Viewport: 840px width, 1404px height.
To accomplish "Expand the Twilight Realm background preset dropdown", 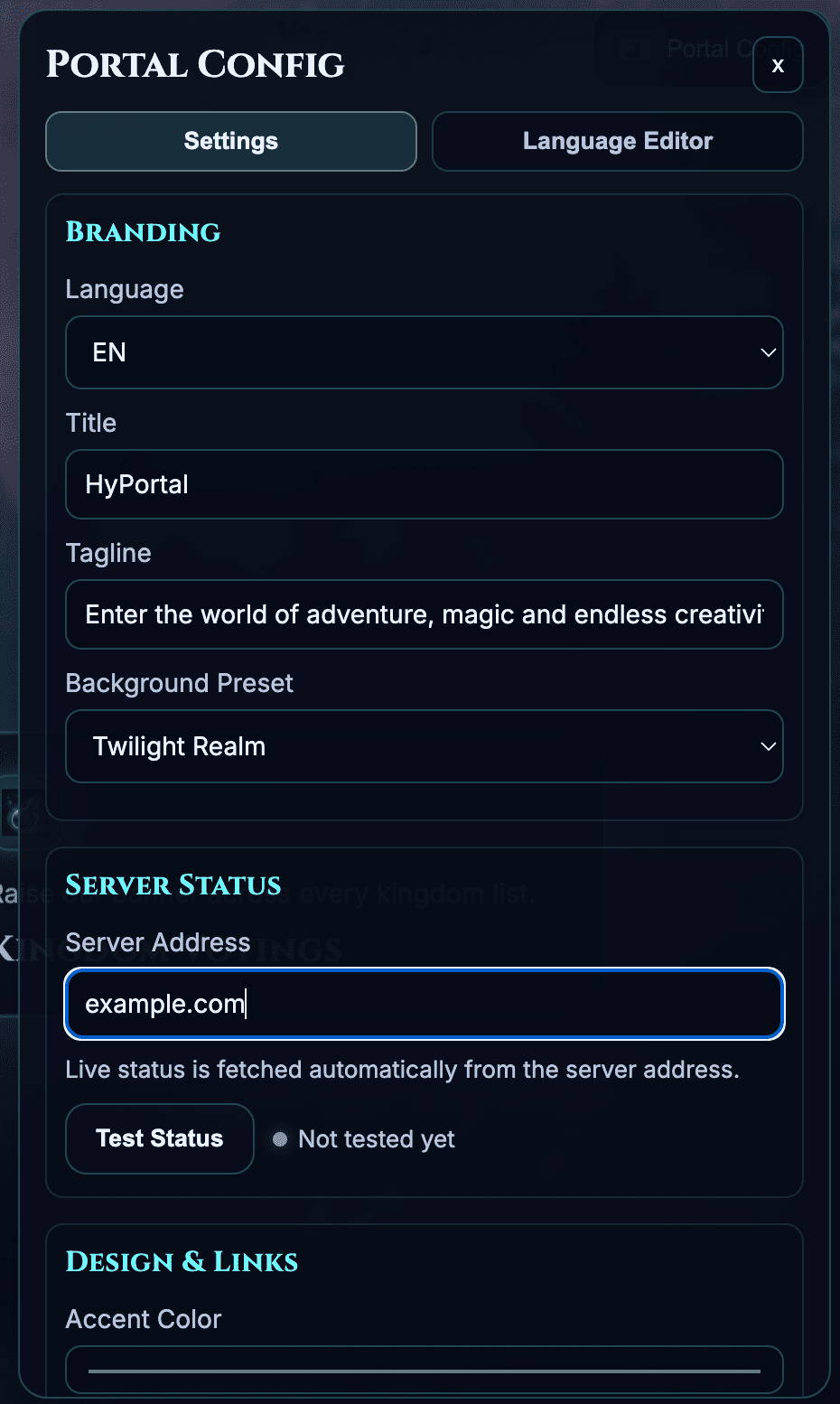I will click(x=424, y=746).
